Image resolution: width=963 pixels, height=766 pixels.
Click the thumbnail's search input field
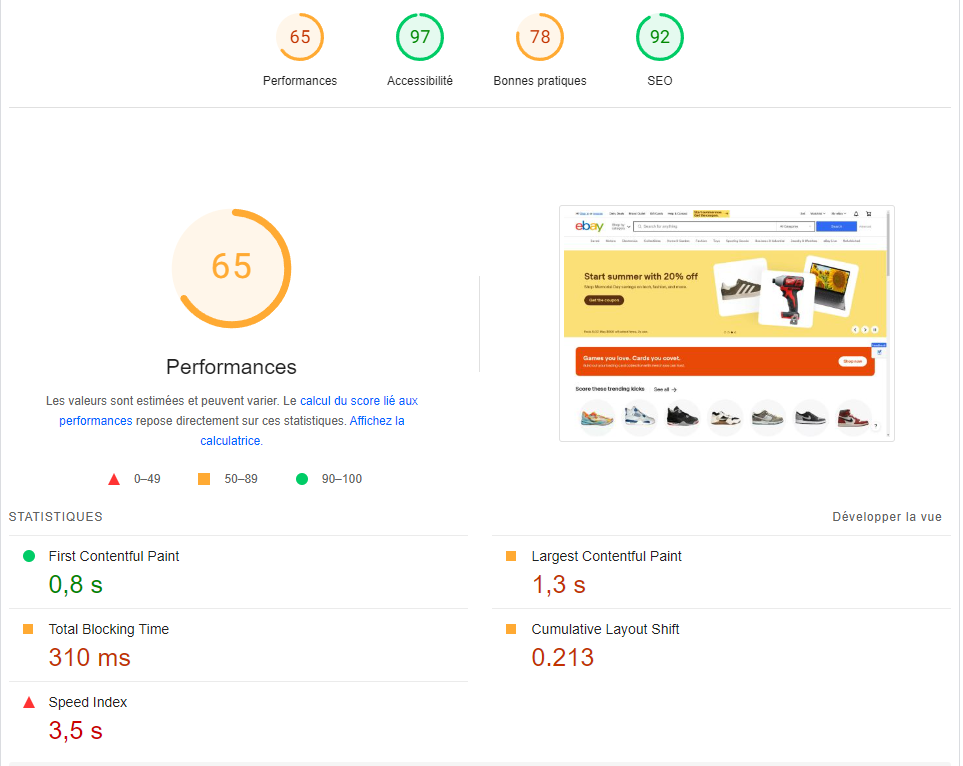(x=705, y=226)
